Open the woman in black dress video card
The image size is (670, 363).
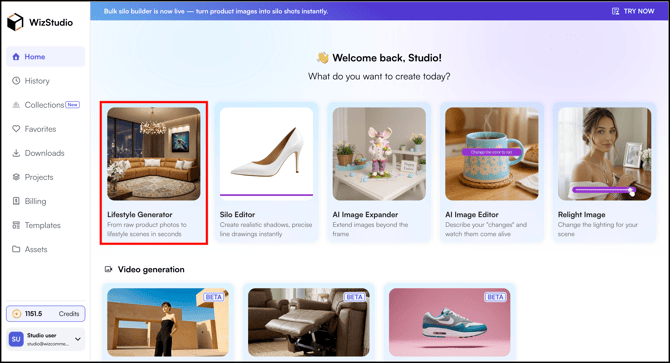[x=168, y=322]
